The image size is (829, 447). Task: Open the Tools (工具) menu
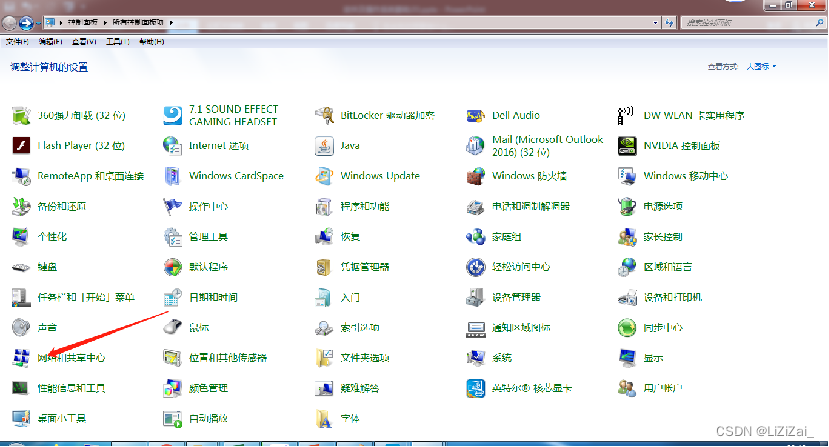117,41
